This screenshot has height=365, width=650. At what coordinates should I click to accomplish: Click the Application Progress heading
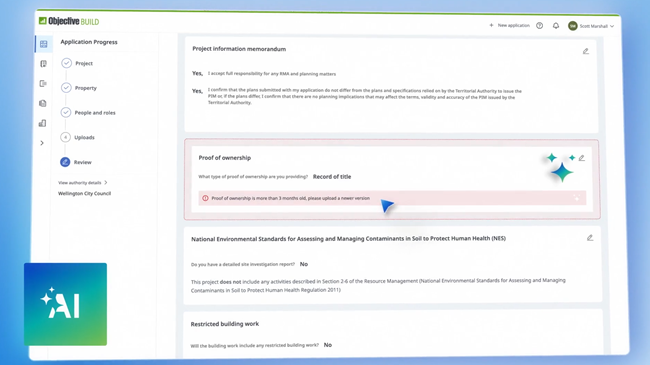pyautogui.click(x=89, y=42)
